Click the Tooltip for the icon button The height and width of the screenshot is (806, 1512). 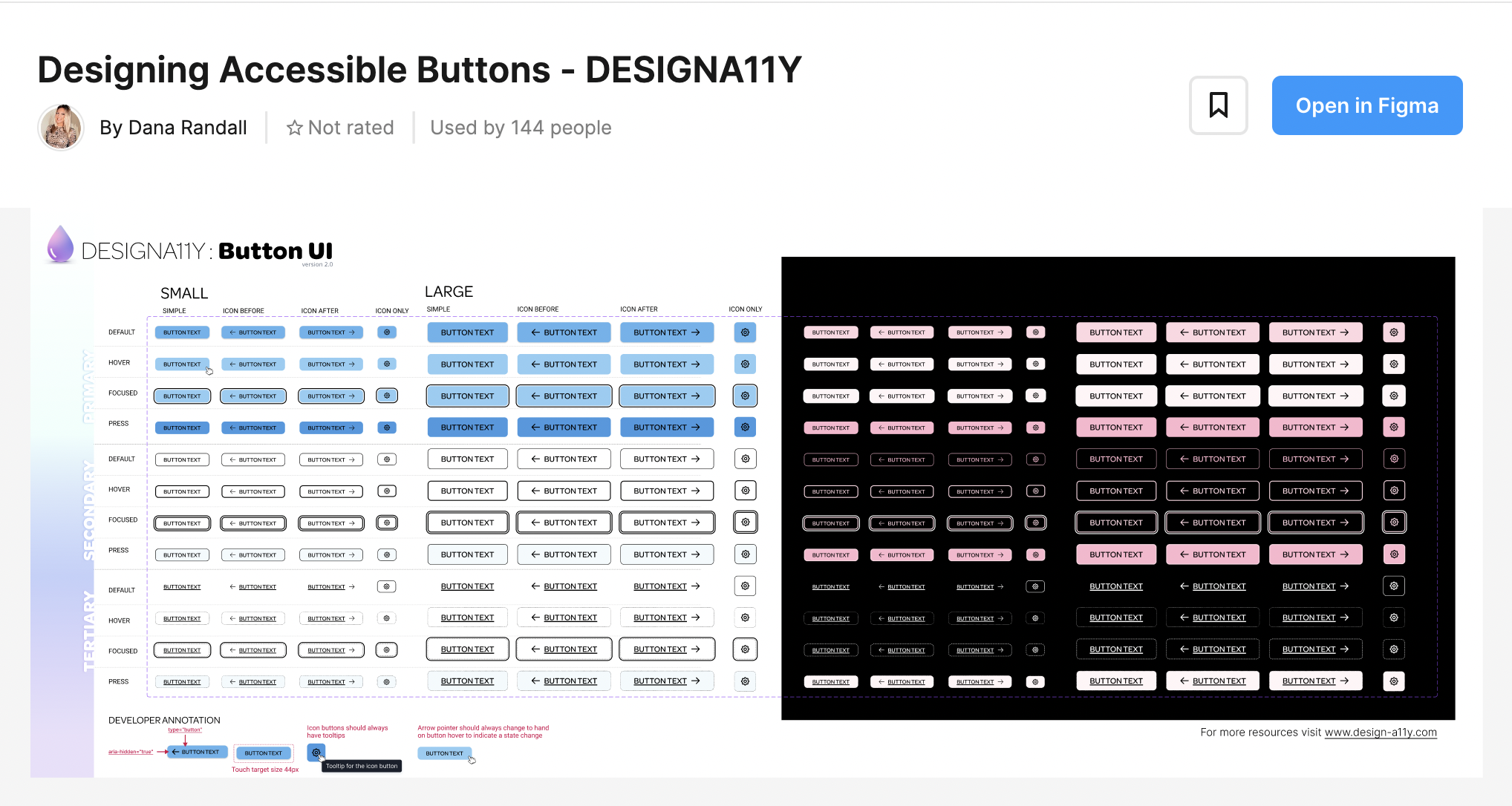pos(362,766)
